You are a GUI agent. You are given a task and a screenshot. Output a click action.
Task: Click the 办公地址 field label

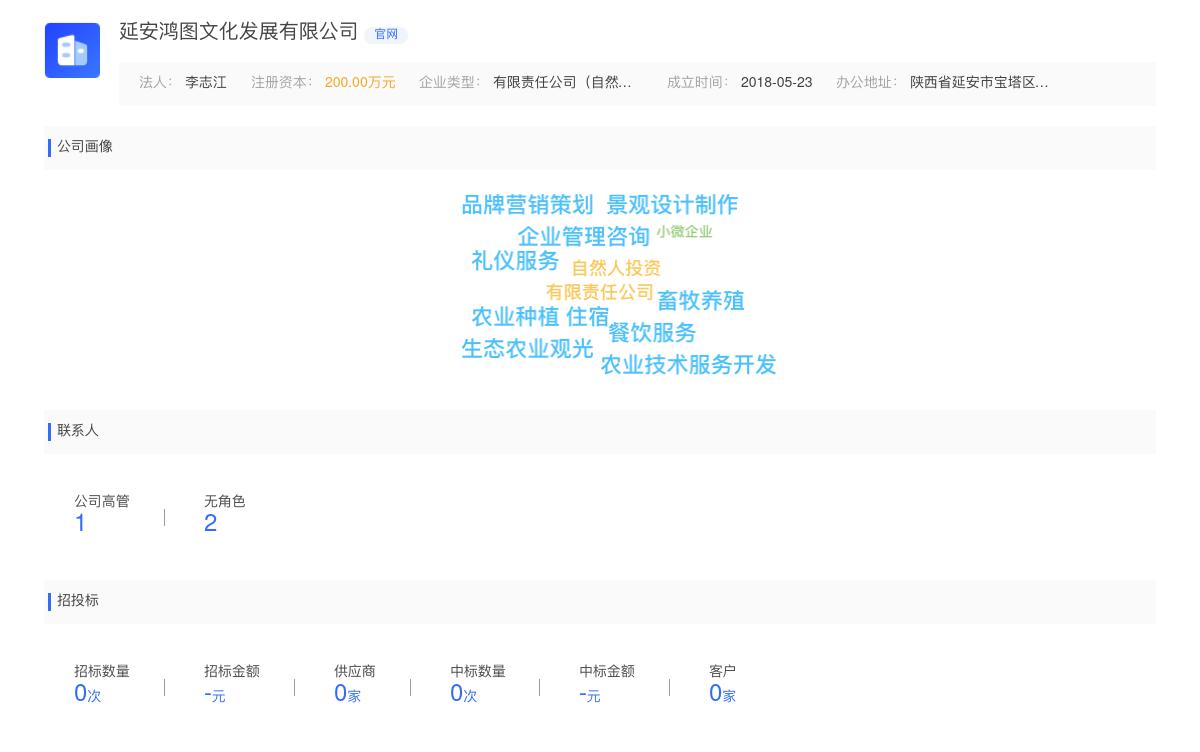866,83
